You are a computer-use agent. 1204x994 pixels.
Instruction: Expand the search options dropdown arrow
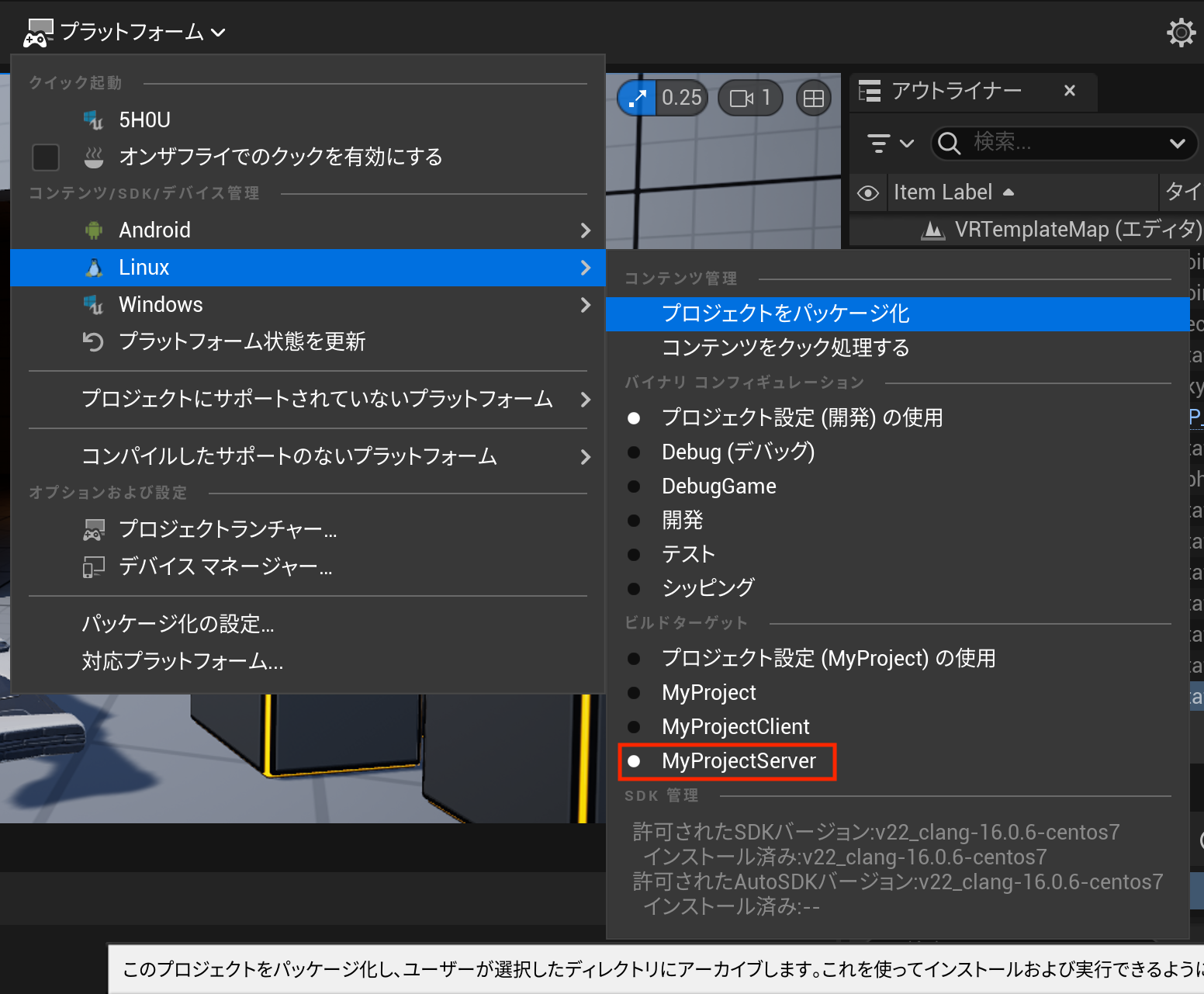1177,143
